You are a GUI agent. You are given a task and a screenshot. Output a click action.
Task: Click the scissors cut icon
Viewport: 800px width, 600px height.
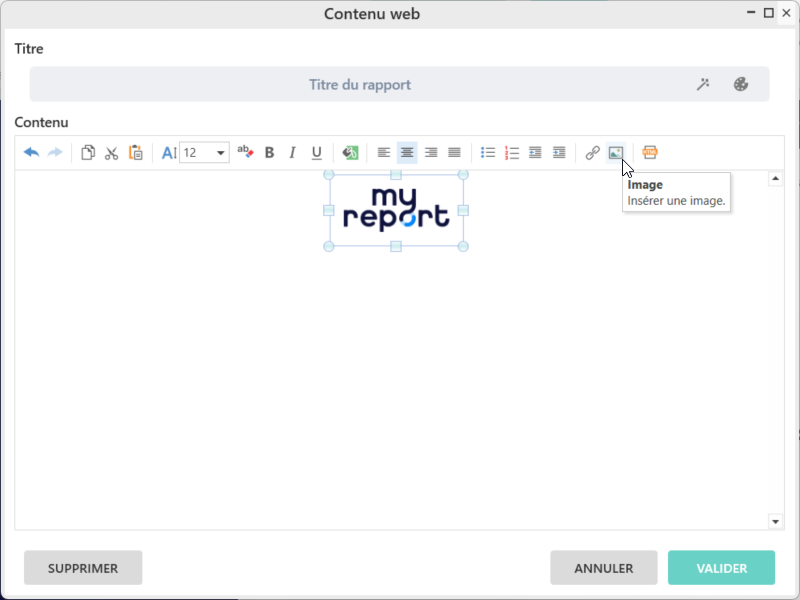tap(111, 153)
